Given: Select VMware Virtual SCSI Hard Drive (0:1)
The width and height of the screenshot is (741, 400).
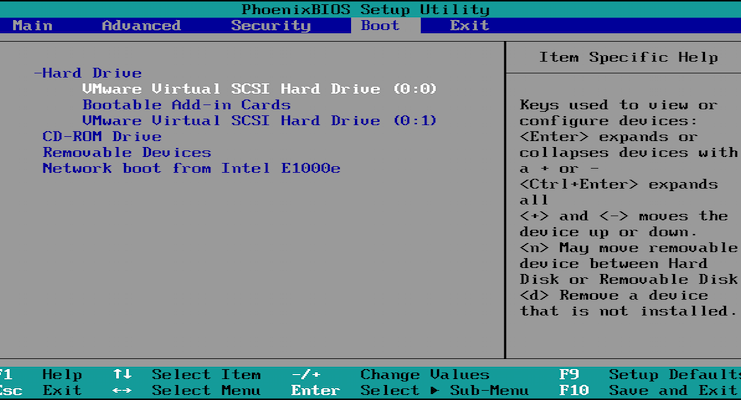Looking at the screenshot, I should [259, 121].
